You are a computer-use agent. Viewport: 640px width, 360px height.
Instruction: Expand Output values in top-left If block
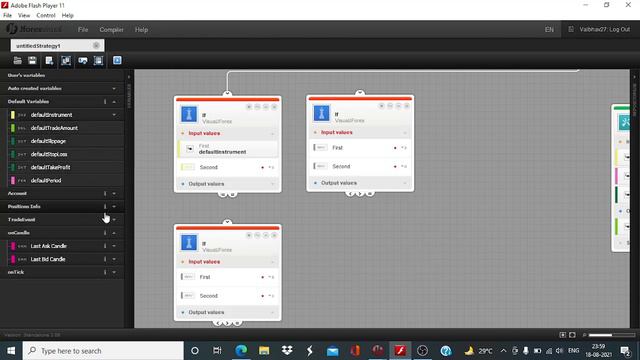tap(273, 184)
